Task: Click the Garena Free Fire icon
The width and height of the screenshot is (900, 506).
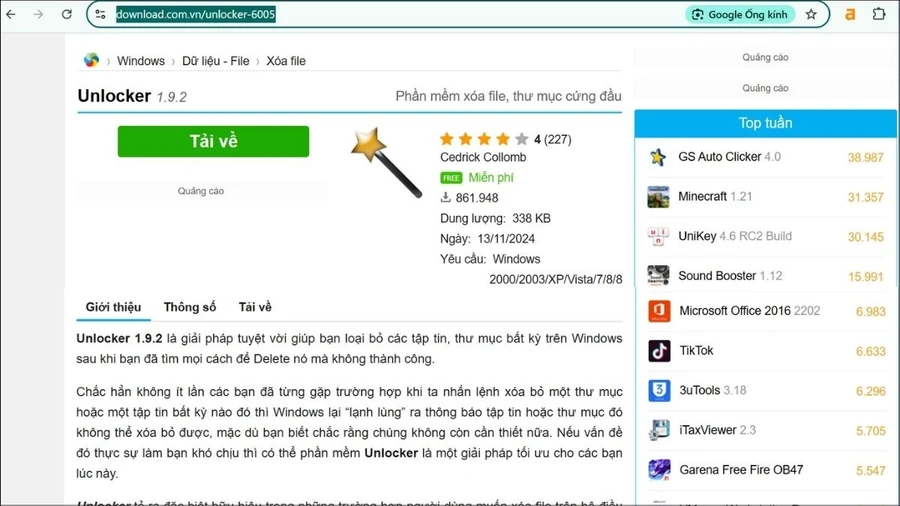Action: 659,470
